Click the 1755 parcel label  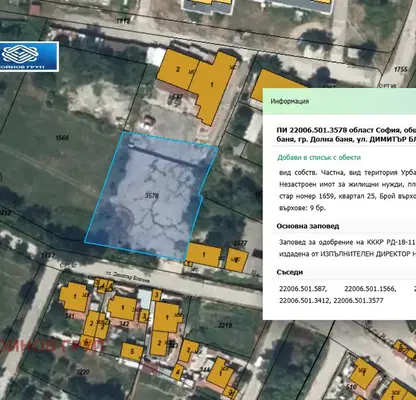point(401,69)
